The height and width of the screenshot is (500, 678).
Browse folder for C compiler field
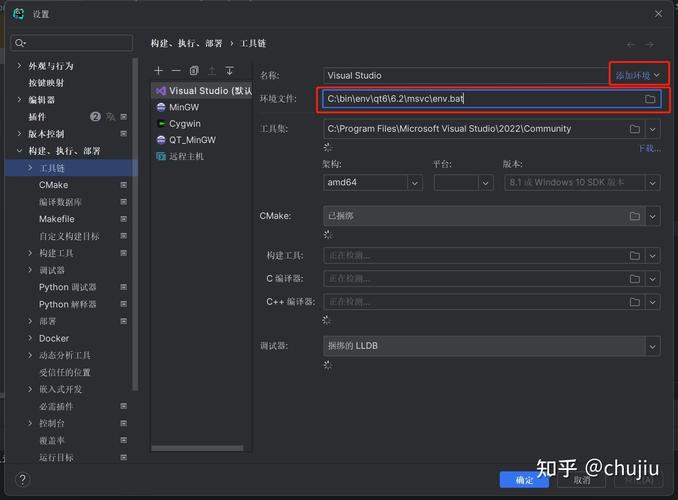[x=634, y=279]
